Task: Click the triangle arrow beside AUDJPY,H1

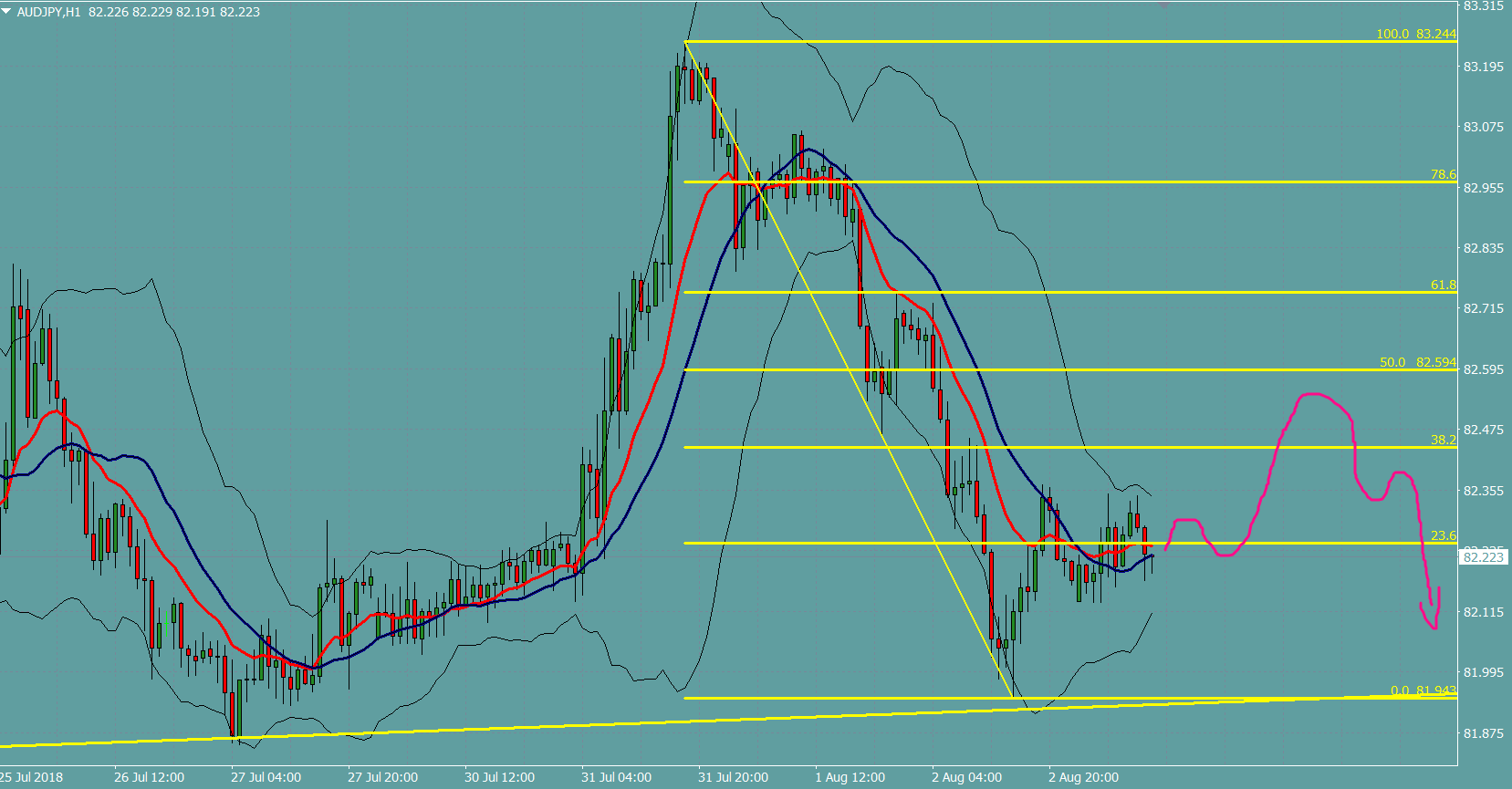Action: tap(7, 12)
